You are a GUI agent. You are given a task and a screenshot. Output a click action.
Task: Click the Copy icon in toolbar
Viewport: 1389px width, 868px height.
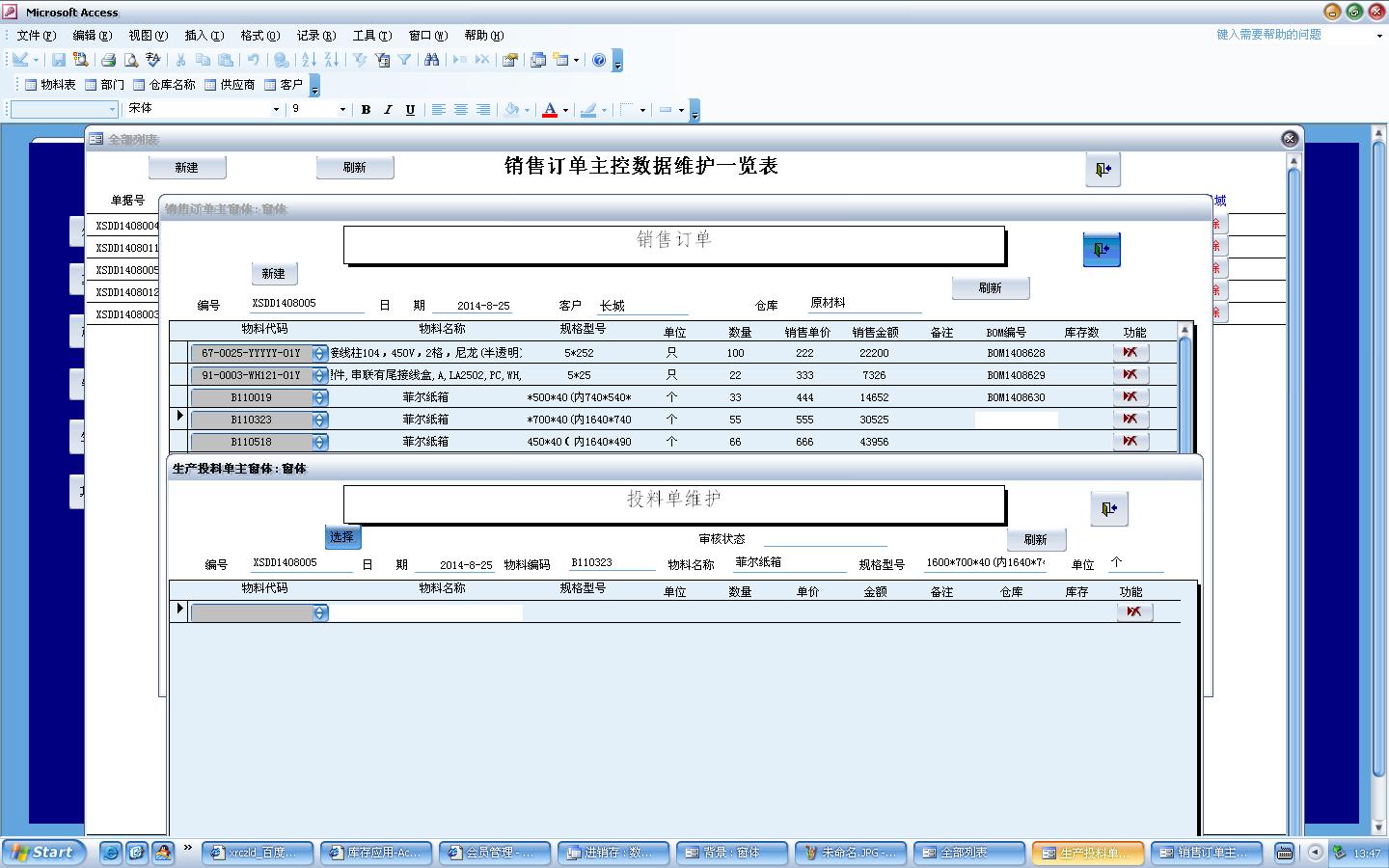[x=203, y=60]
